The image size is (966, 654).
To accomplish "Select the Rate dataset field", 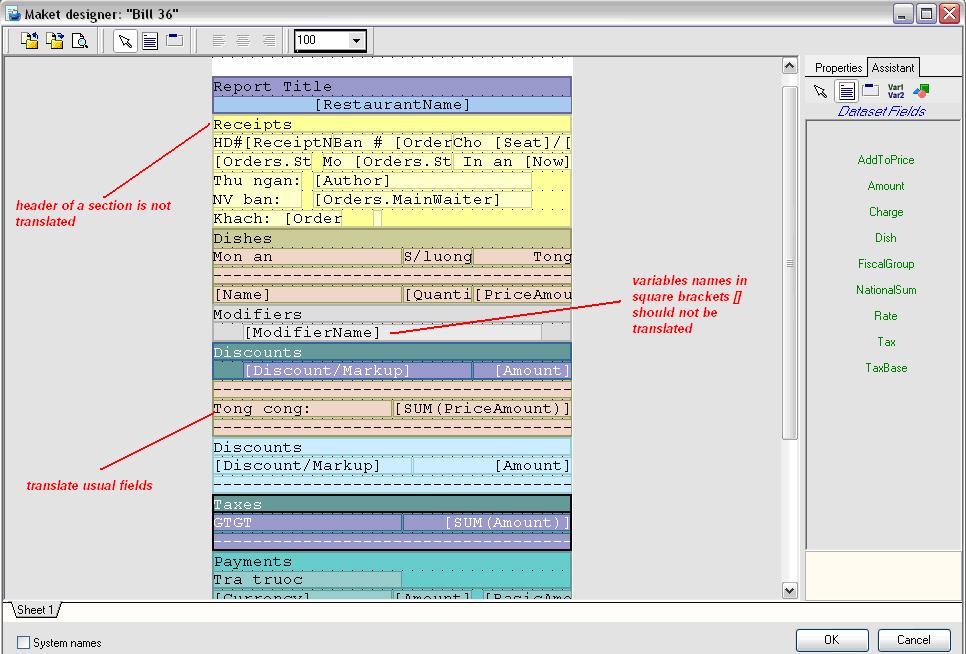I will pos(886,316).
